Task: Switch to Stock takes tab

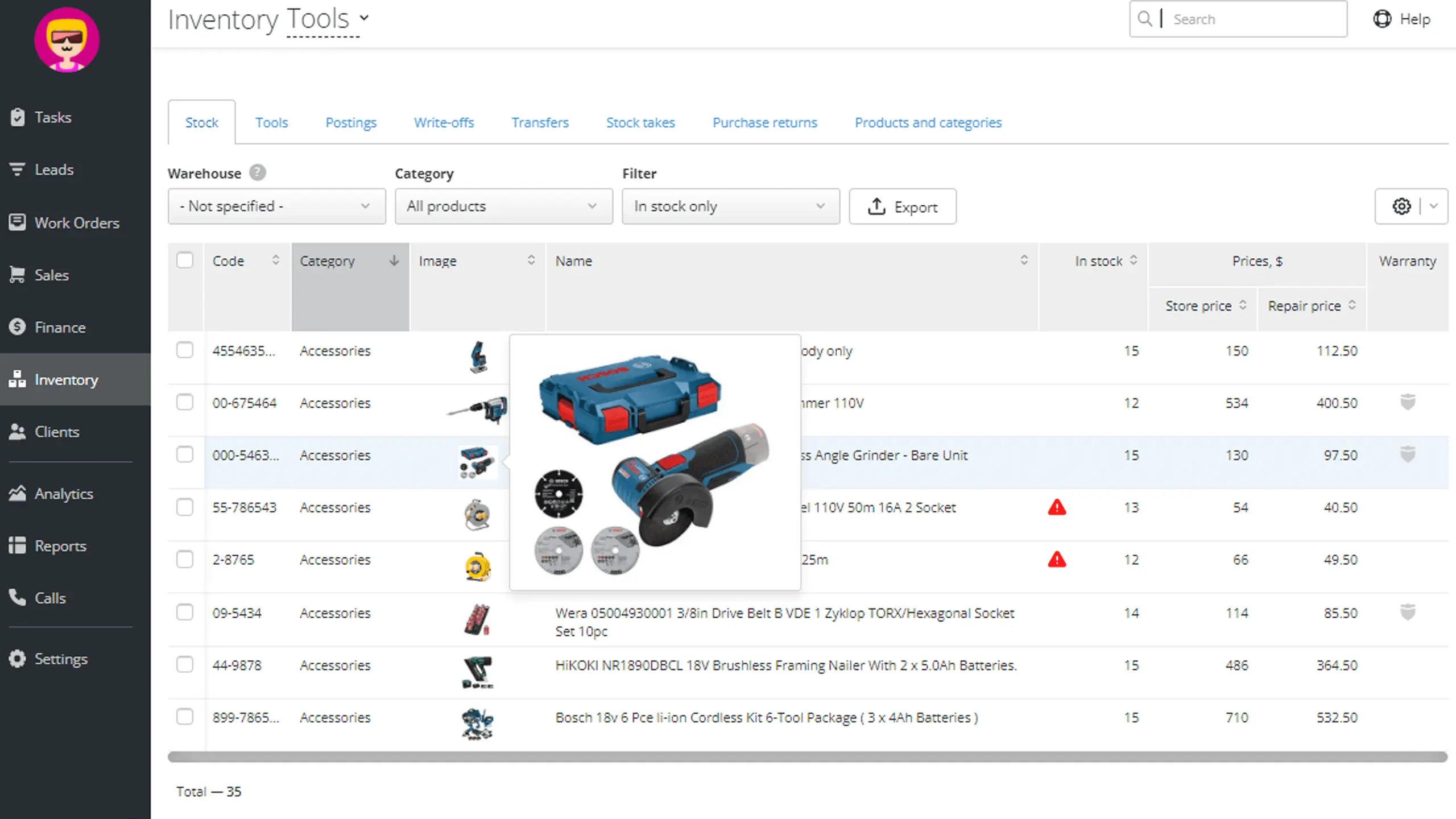Action: (640, 122)
